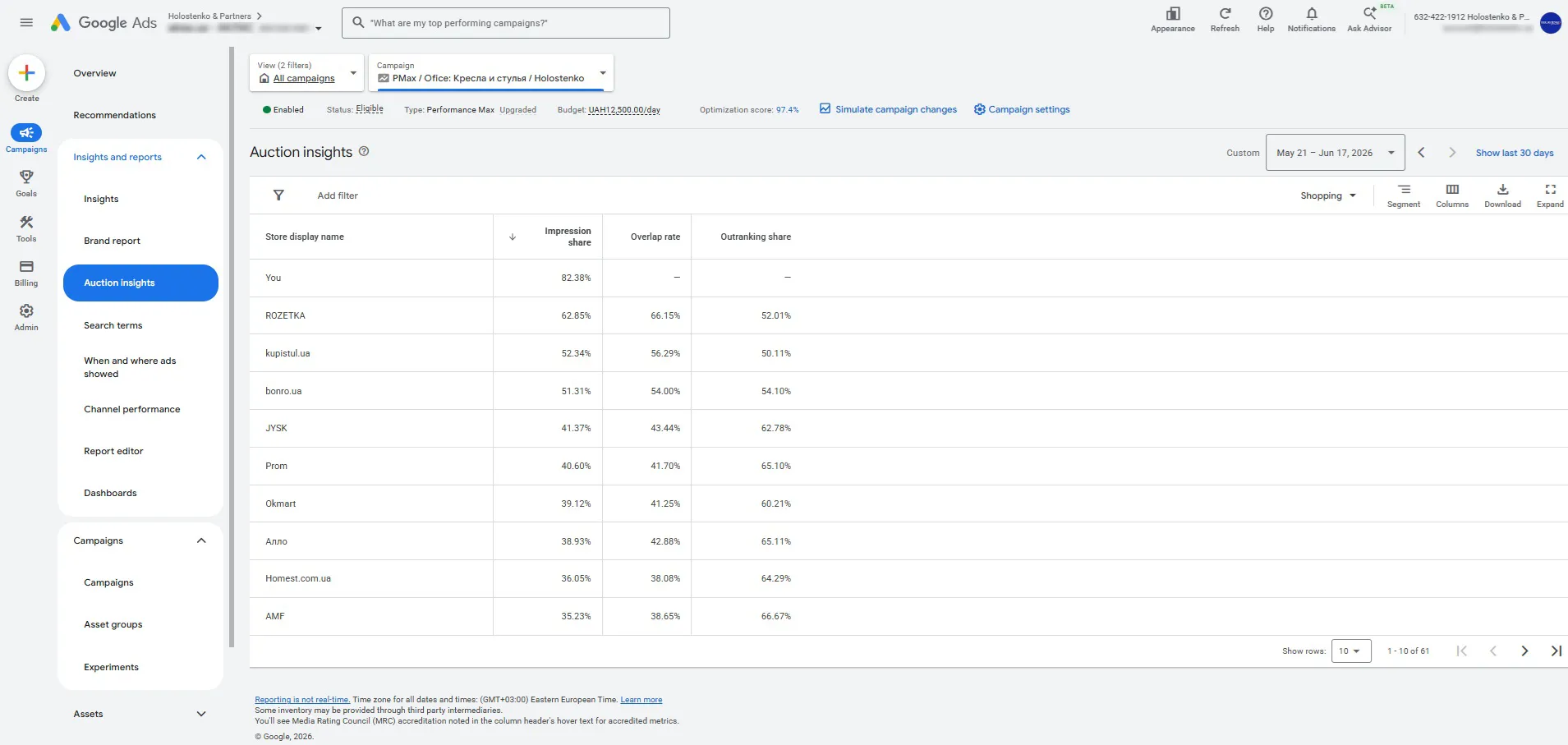Open the Campaign selector dropdown
This screenshot has width=1568, height=745.
click(491, 72)
